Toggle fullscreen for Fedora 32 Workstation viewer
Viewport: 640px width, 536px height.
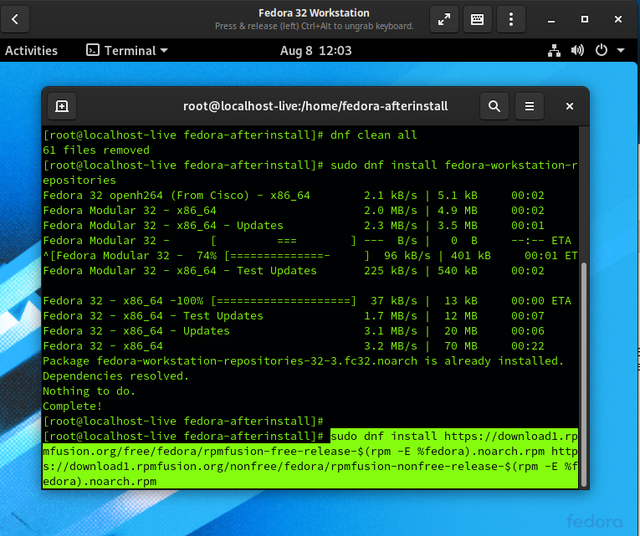(444, 19)
